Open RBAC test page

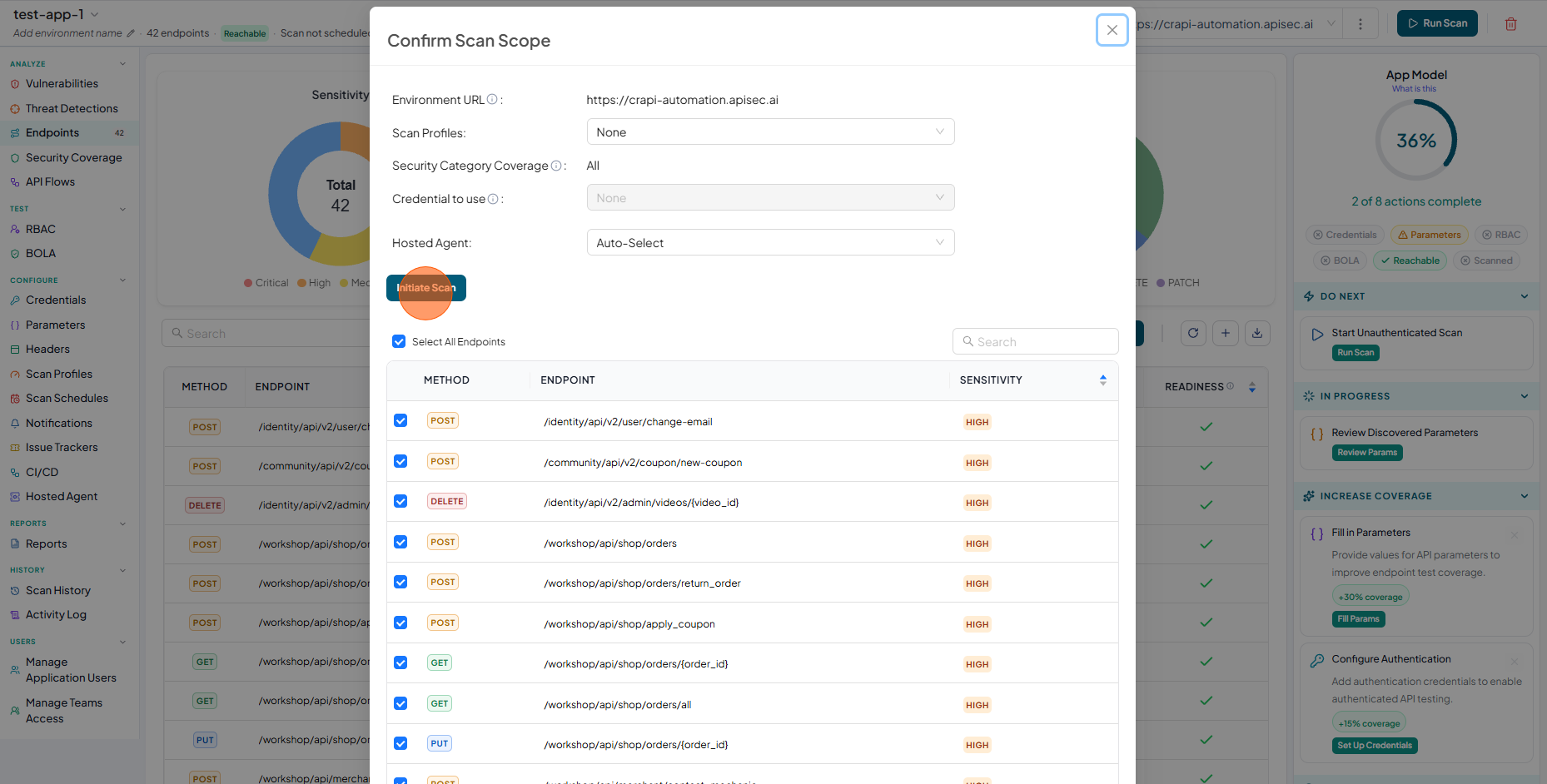41,229
